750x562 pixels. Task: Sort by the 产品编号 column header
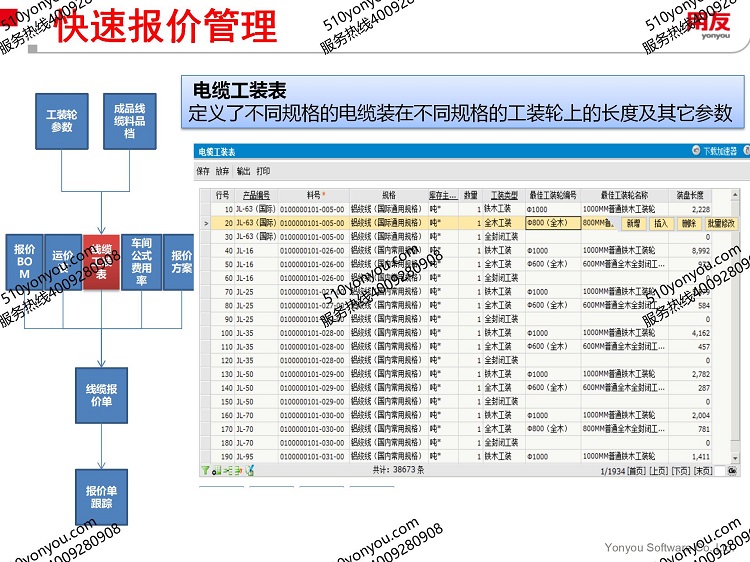(255, 195)
